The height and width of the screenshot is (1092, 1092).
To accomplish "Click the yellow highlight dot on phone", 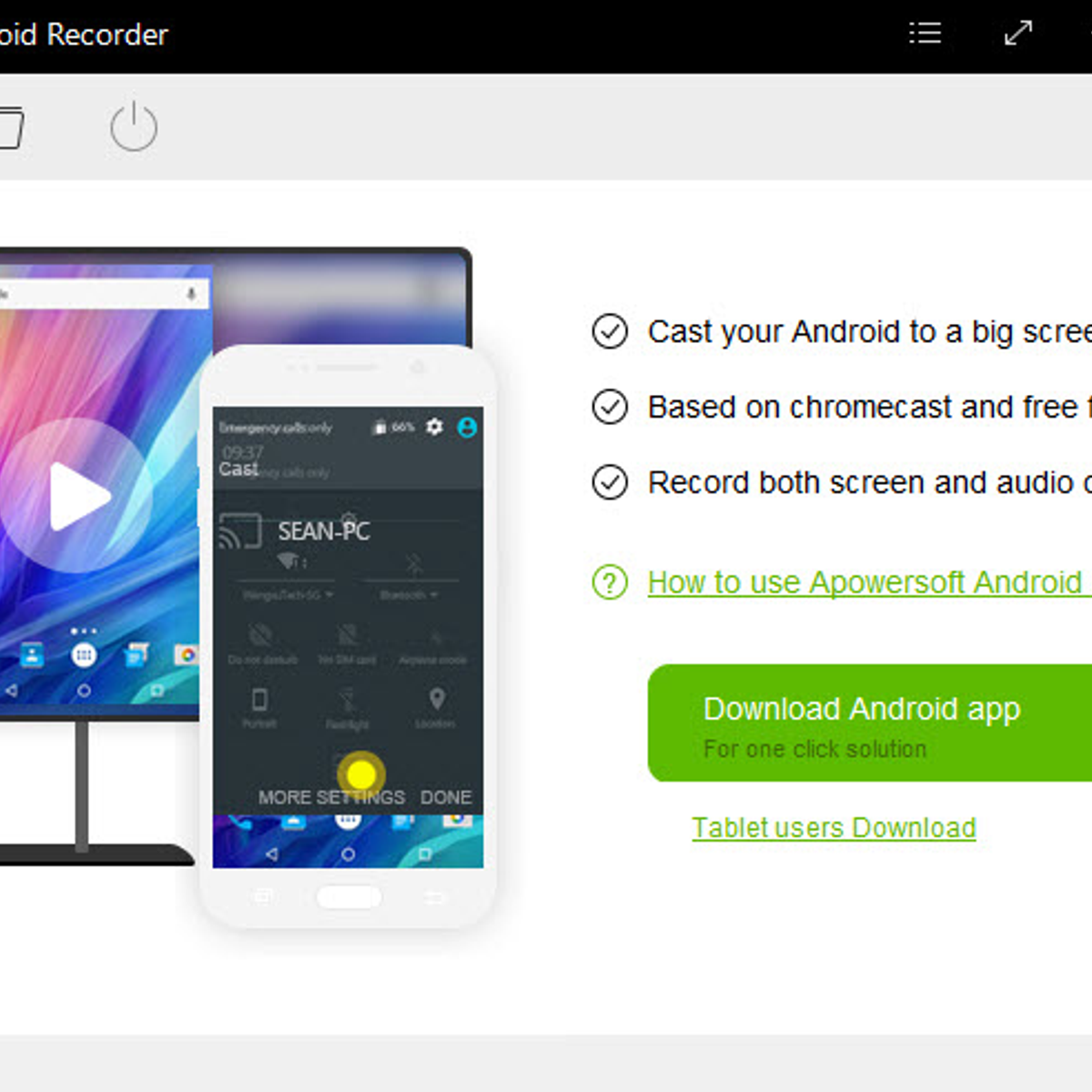I will (361, 774).
